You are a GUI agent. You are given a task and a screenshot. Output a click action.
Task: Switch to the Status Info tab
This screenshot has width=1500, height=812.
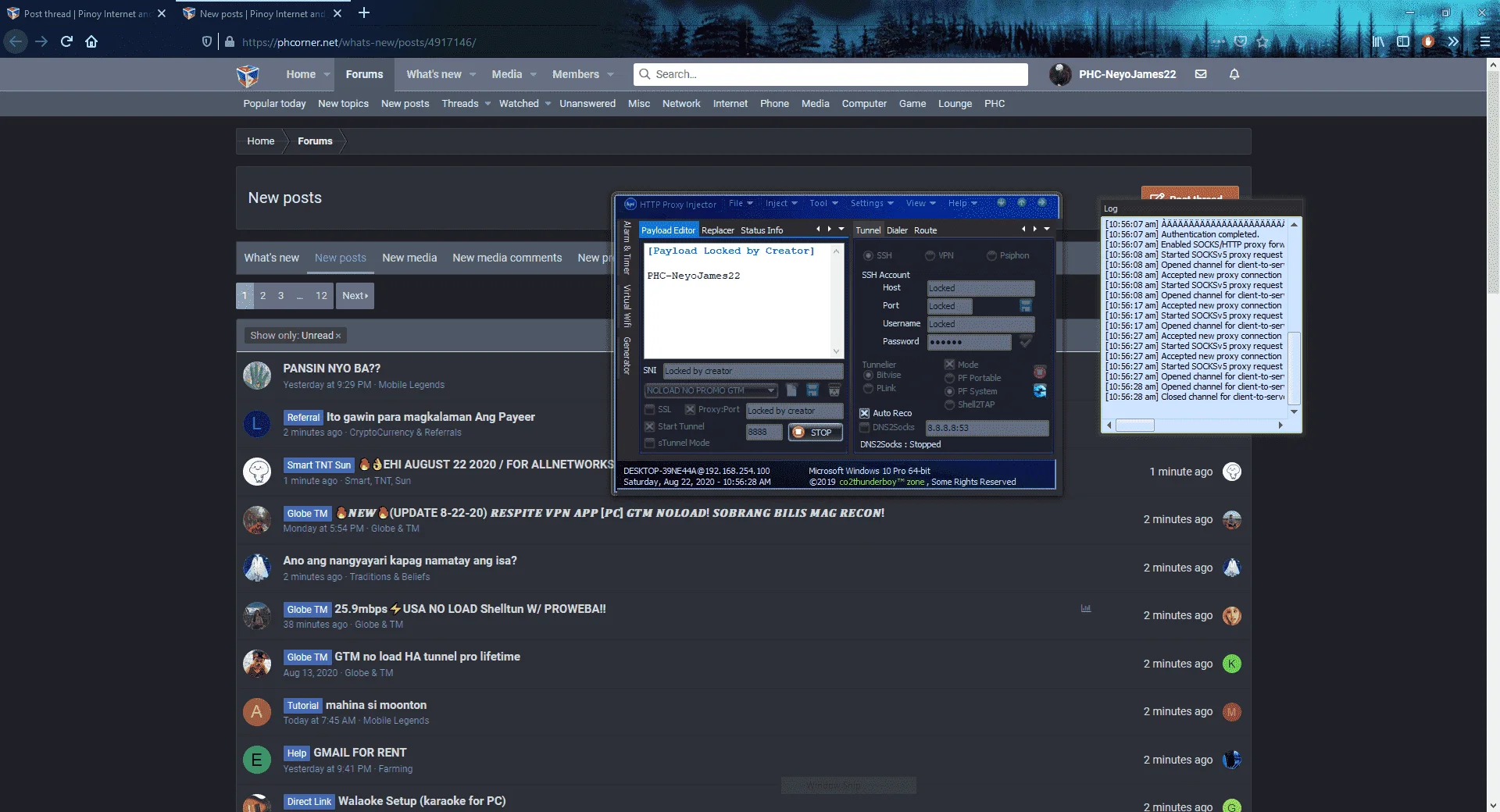coord(762,230)
